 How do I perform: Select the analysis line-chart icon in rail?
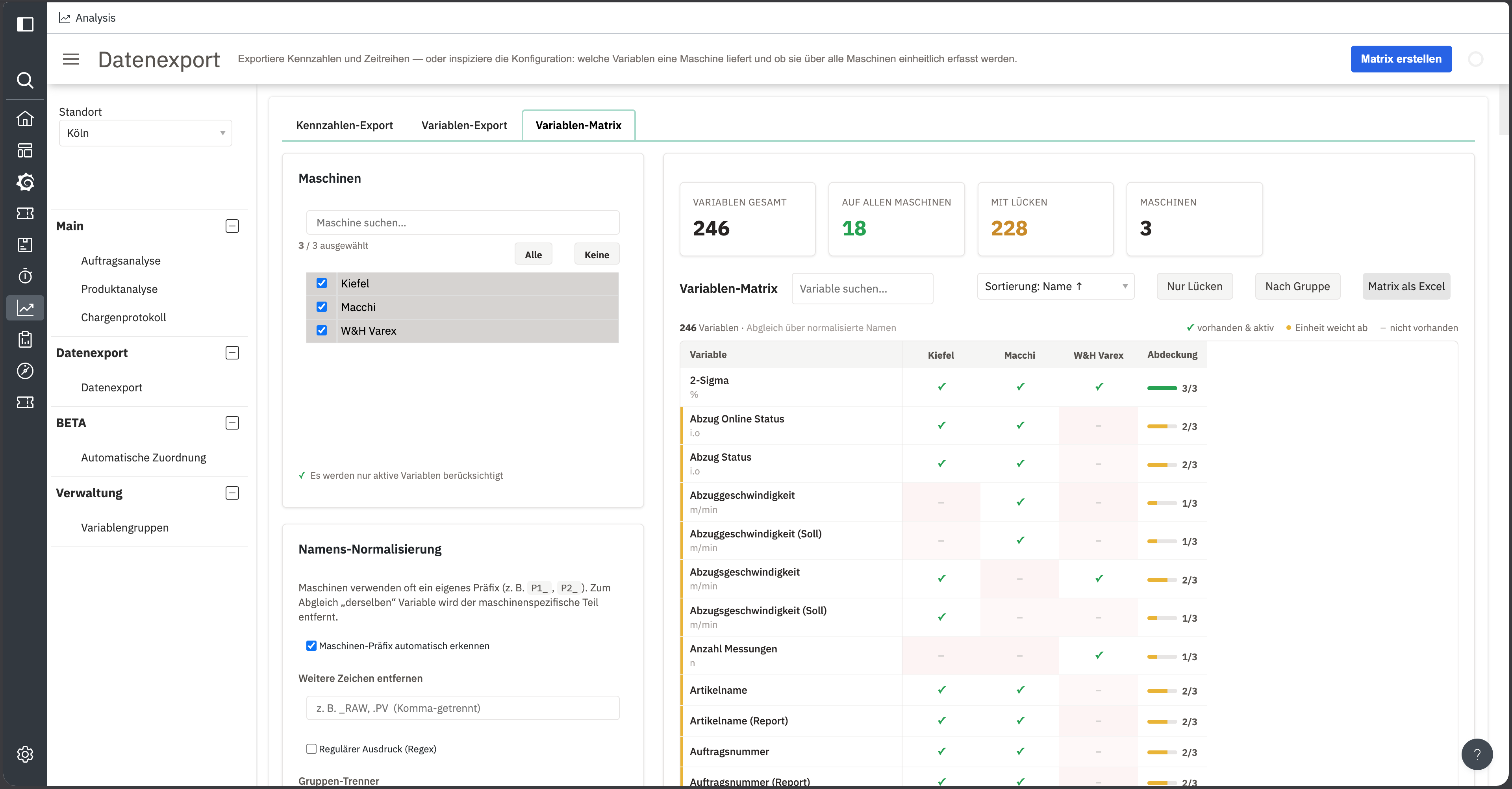[25, 307]
